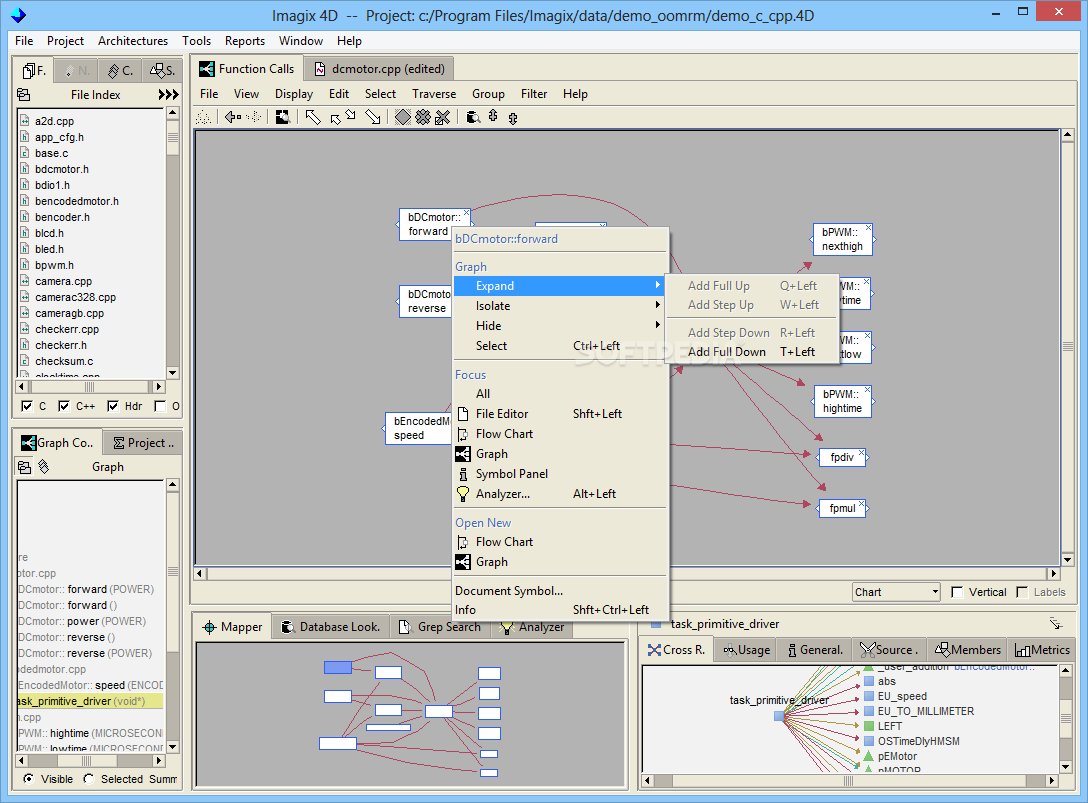Open the Hide submenu
Image resolution: width=1088 pixels, height=803 pixels.
[560, 326]
